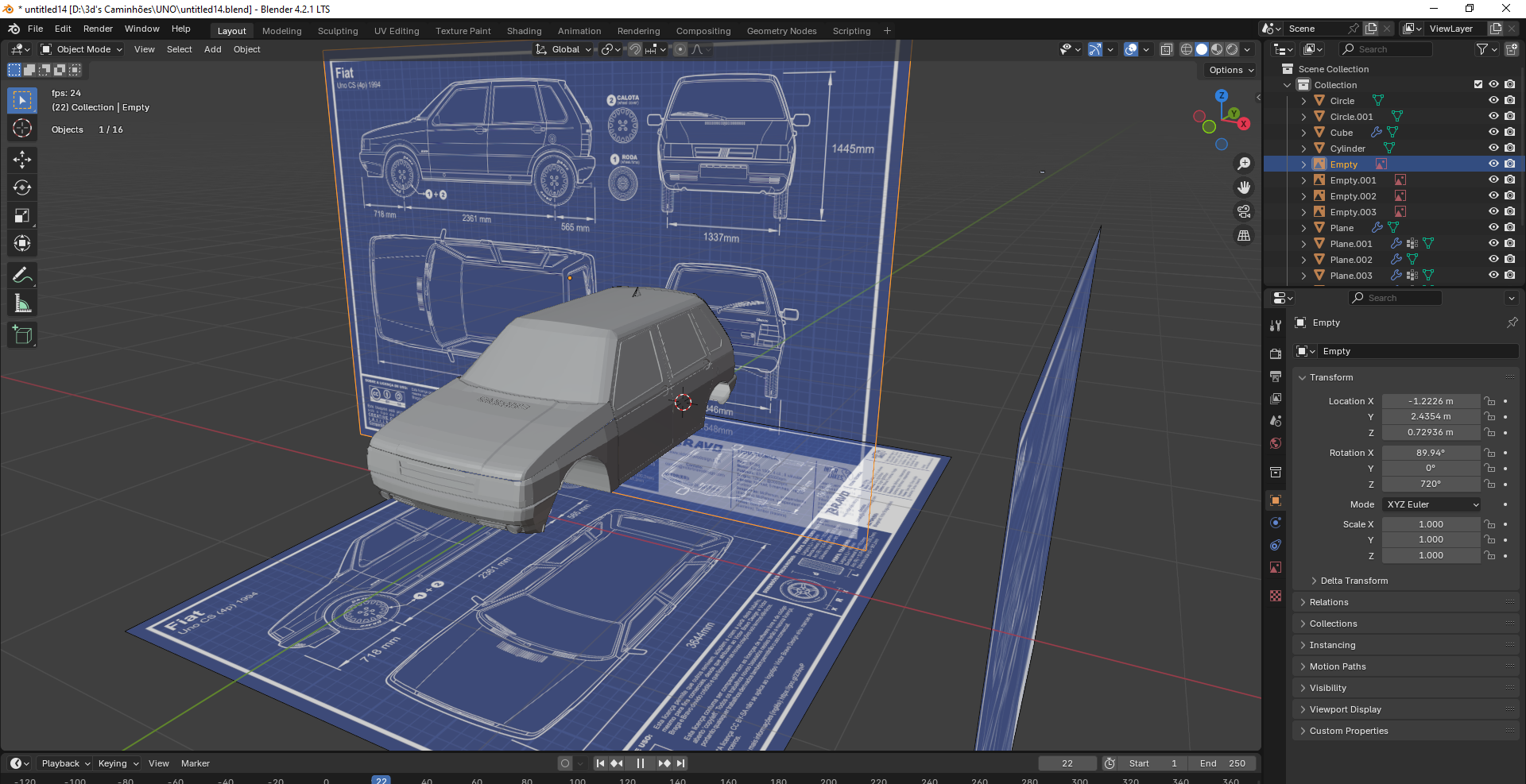Open the Render menu
Viewport: 1526px width, 784px height.
pos(98,29)
